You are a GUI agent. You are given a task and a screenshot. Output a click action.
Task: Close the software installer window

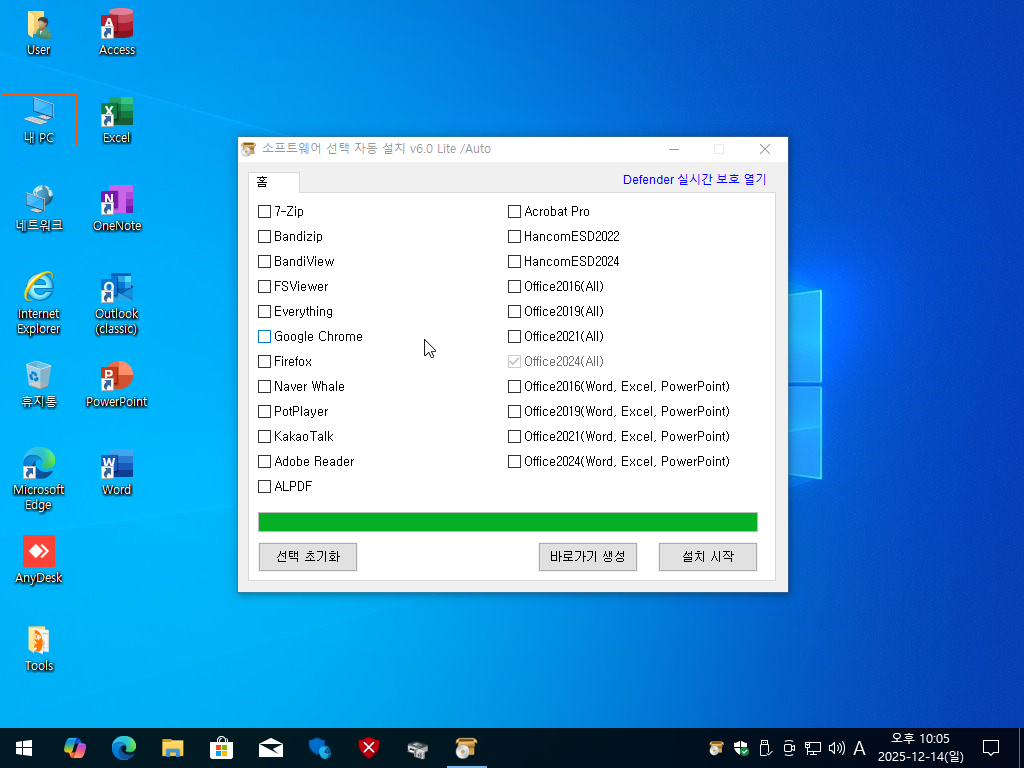[x=765, y=149]
